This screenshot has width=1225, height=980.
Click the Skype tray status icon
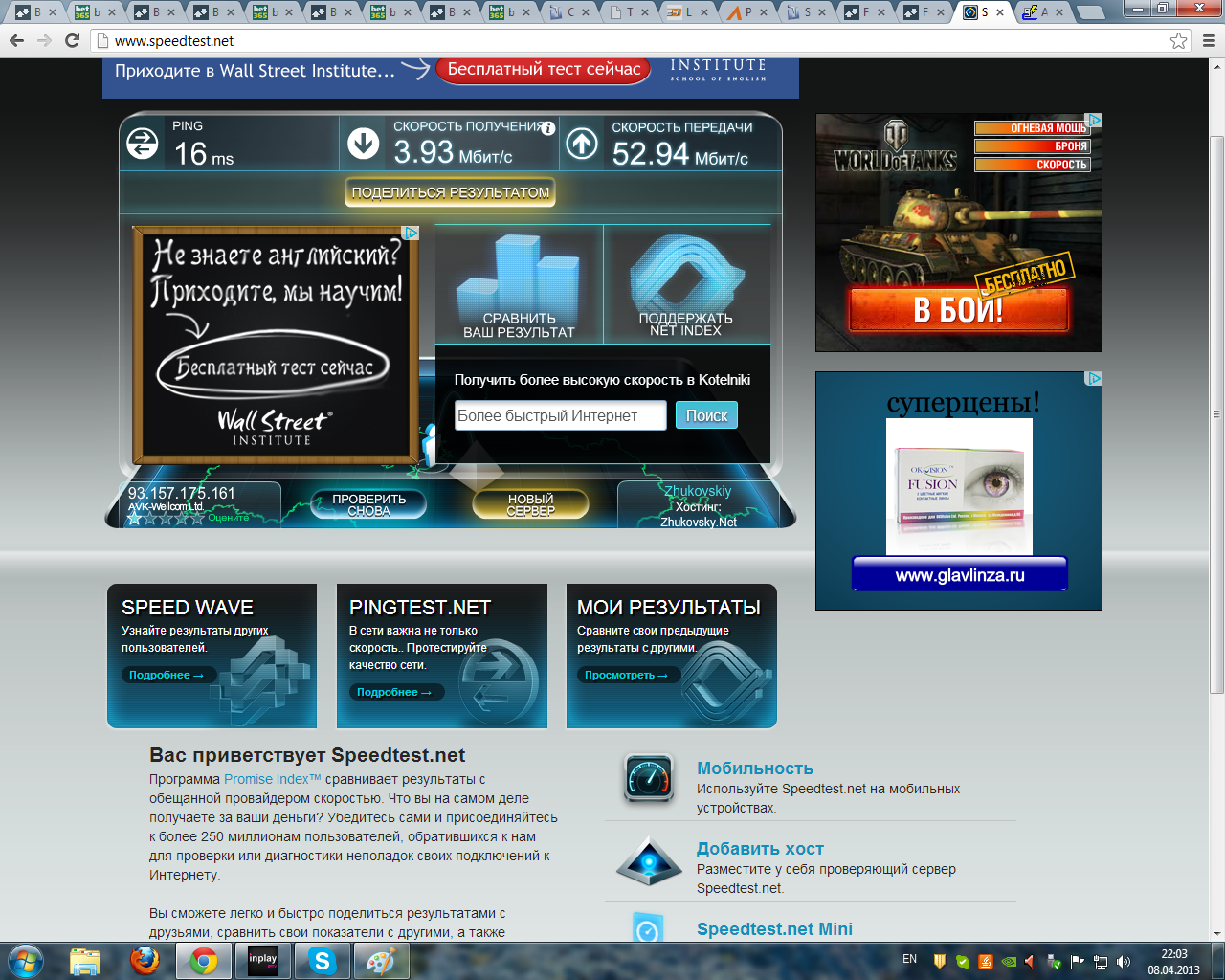tap(962, 961)
